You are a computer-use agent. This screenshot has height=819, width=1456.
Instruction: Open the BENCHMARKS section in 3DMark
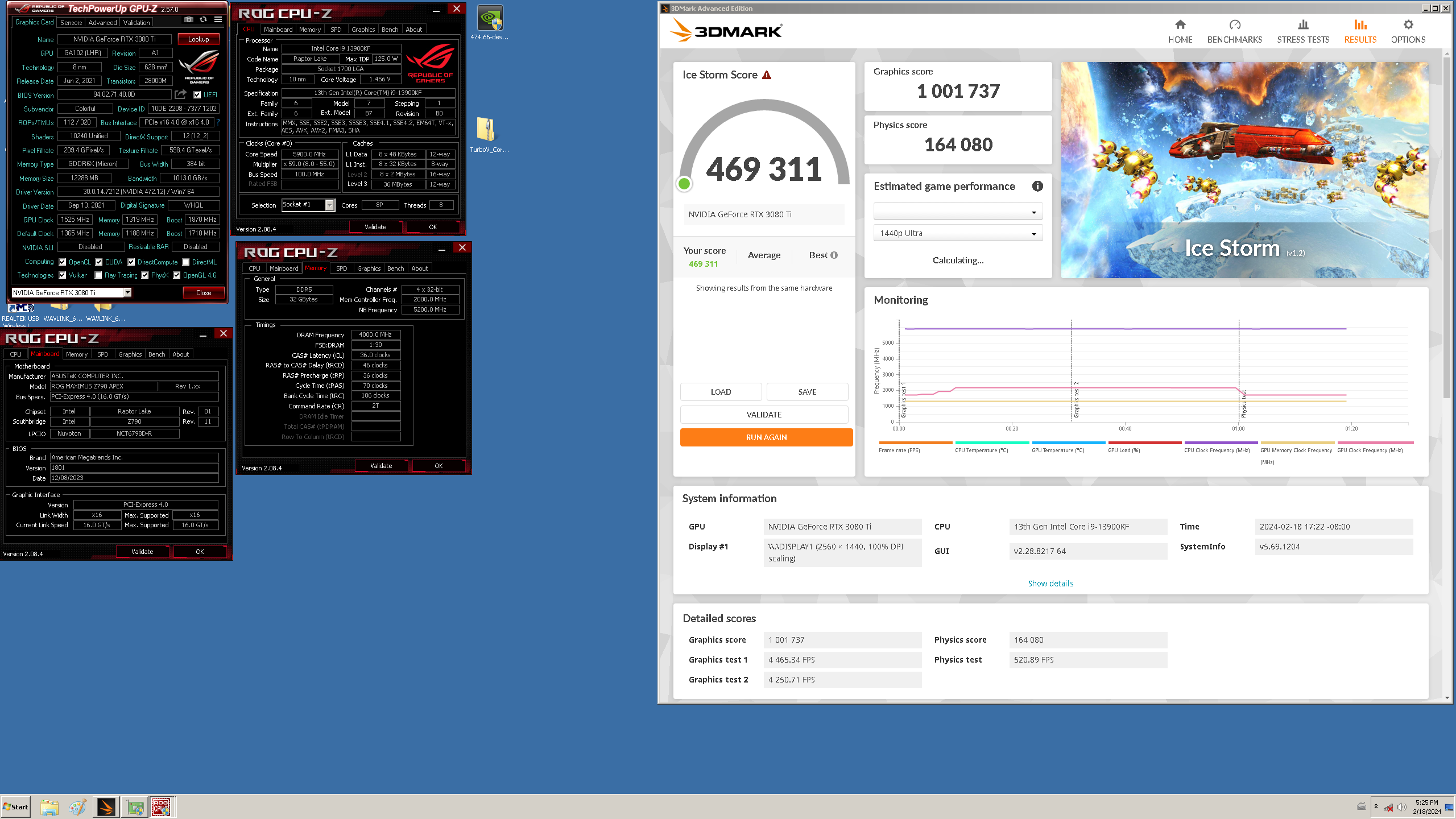(1235, 31)
